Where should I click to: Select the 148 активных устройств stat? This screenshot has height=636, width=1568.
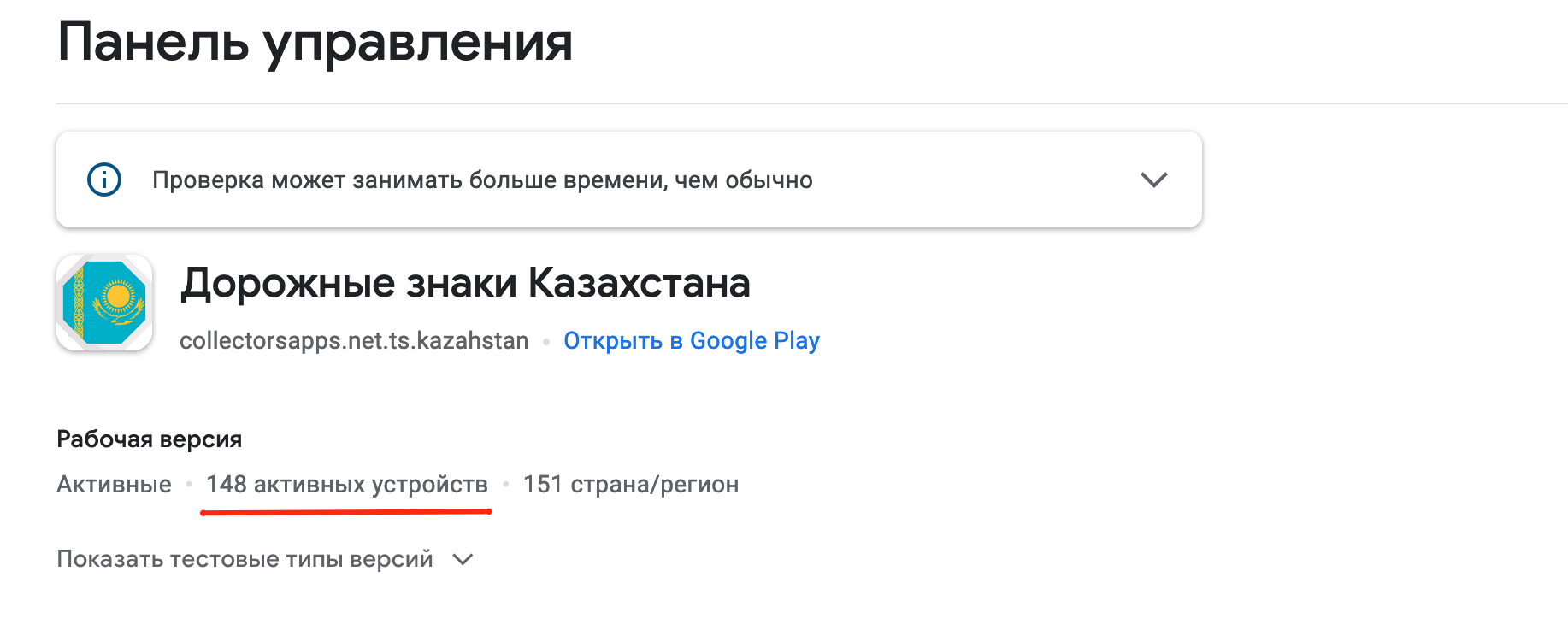(x=347, y=485)
